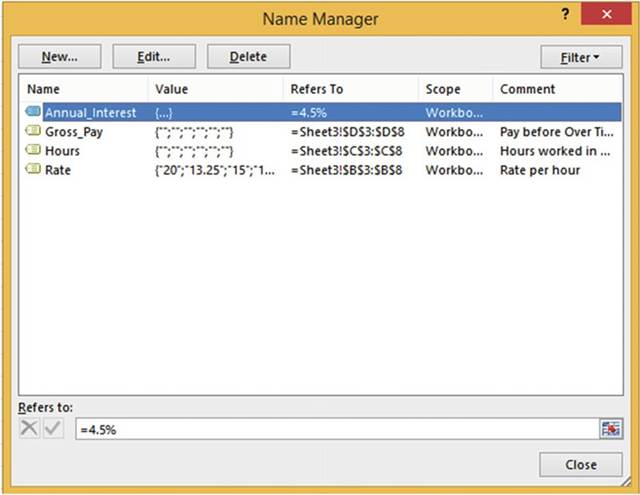Click the Rate name tag icon

[33, 170]
